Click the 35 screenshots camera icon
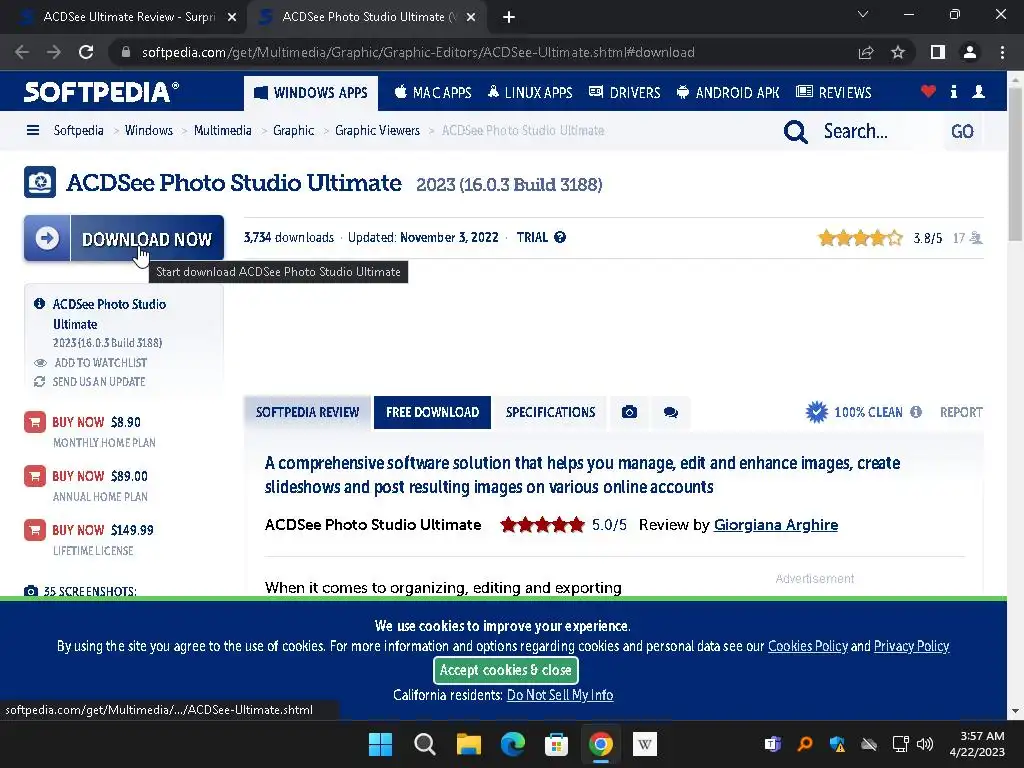1024x768 pixels. coord(31,591)
